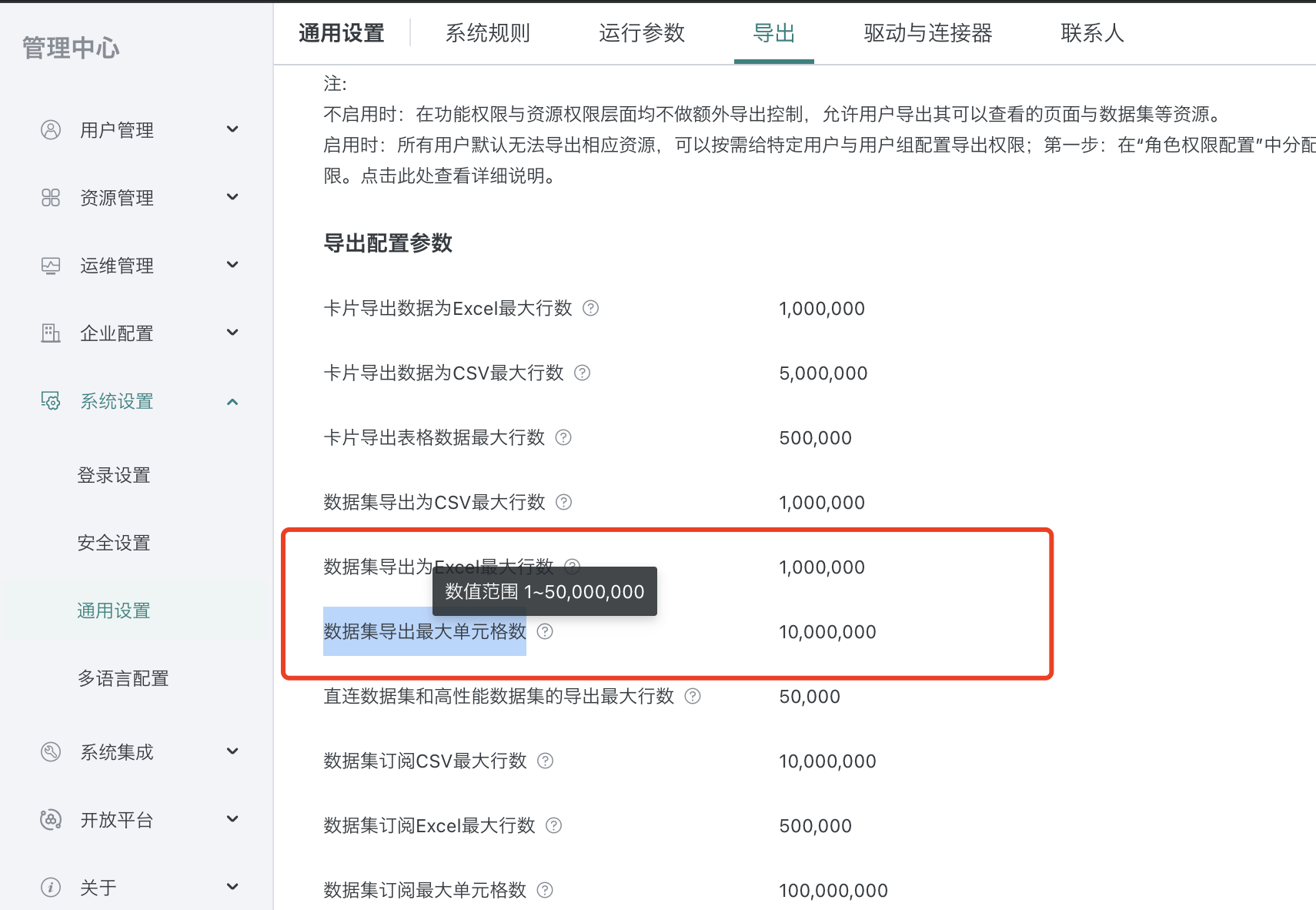The height and width of the screenshot is (910, 1316).
Task: Click the 10,000,000 value field
Action: (827, 631)
